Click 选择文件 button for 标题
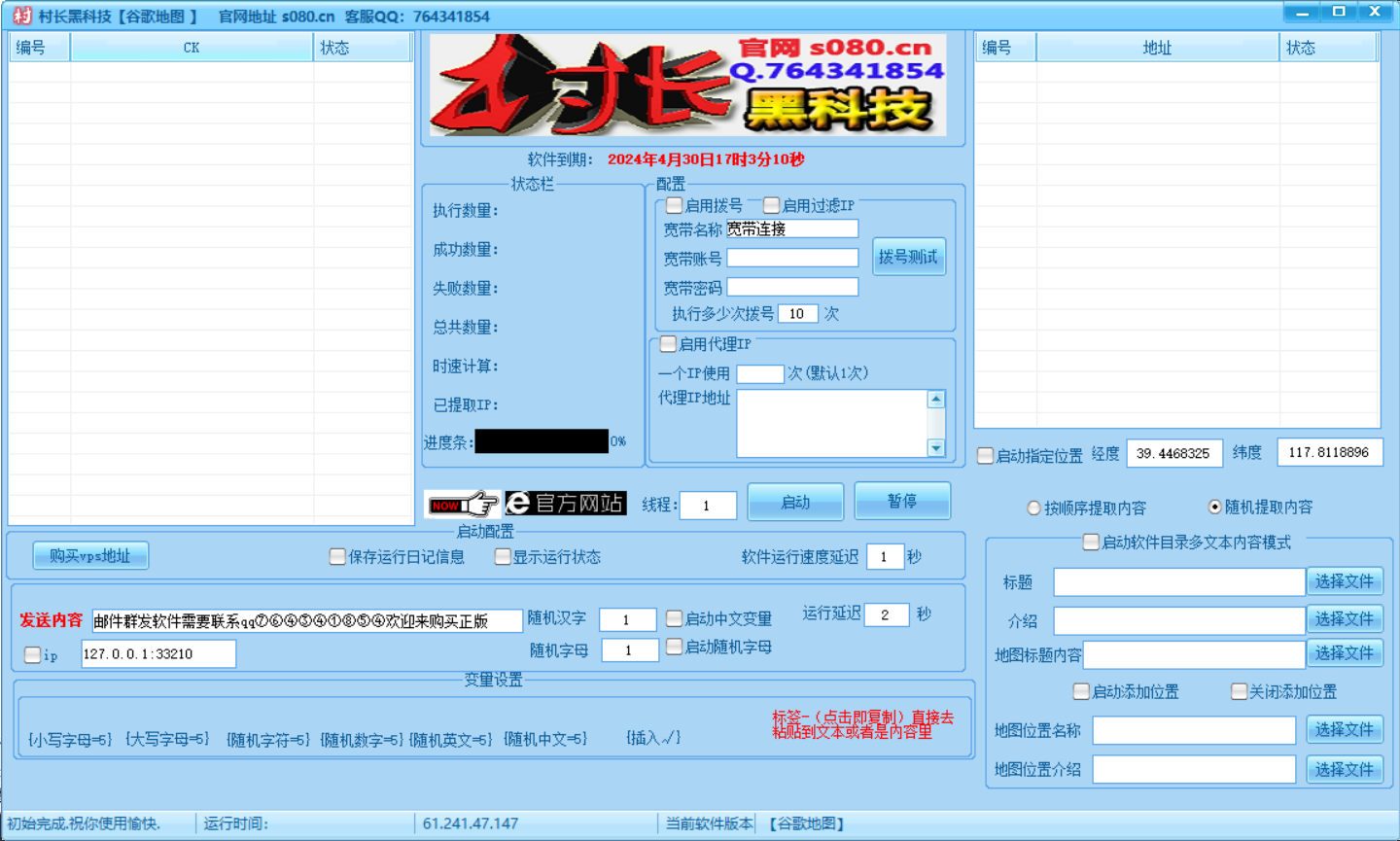This screenshot has height=841, width=1400. pos(1345,581)
